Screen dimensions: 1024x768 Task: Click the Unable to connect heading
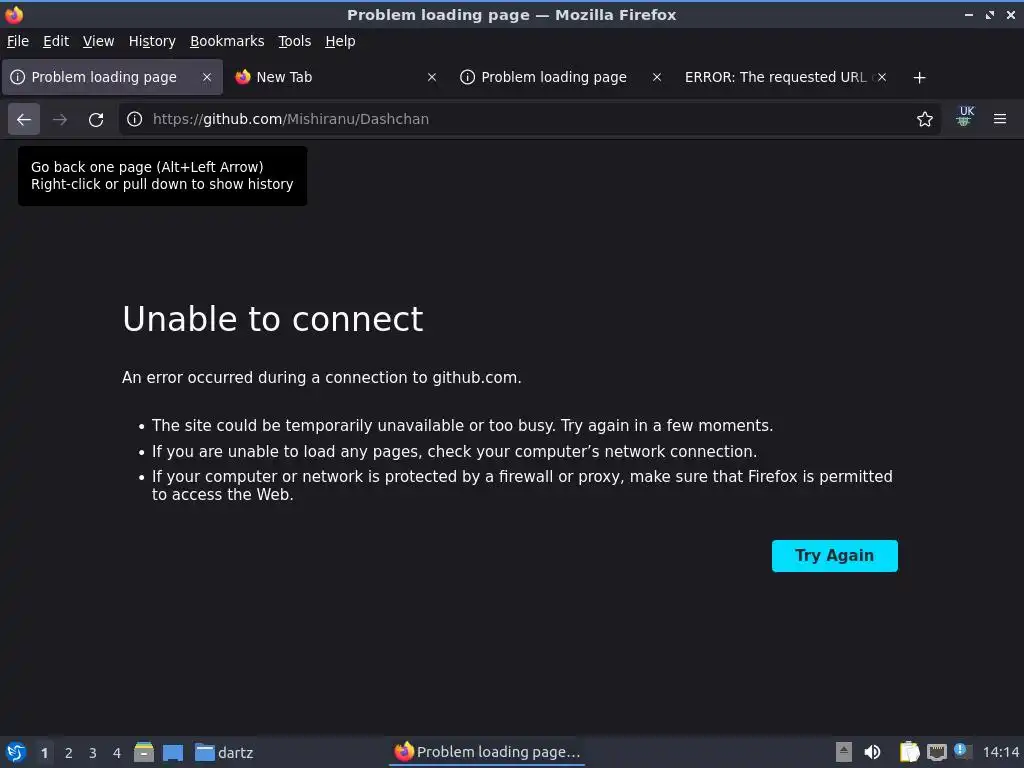pyautogui.click(x=273, y=319)
